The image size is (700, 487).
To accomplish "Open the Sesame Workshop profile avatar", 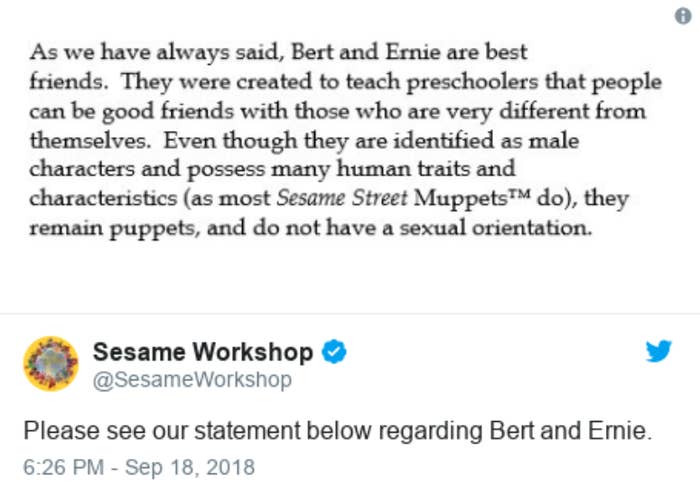I will click(51, 364).
